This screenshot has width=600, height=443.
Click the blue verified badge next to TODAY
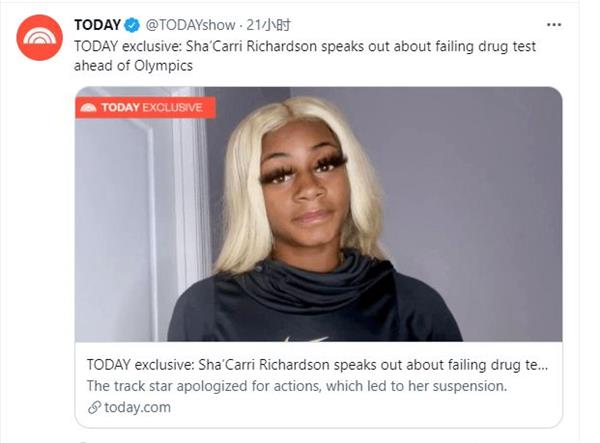[x=132, y=25]
